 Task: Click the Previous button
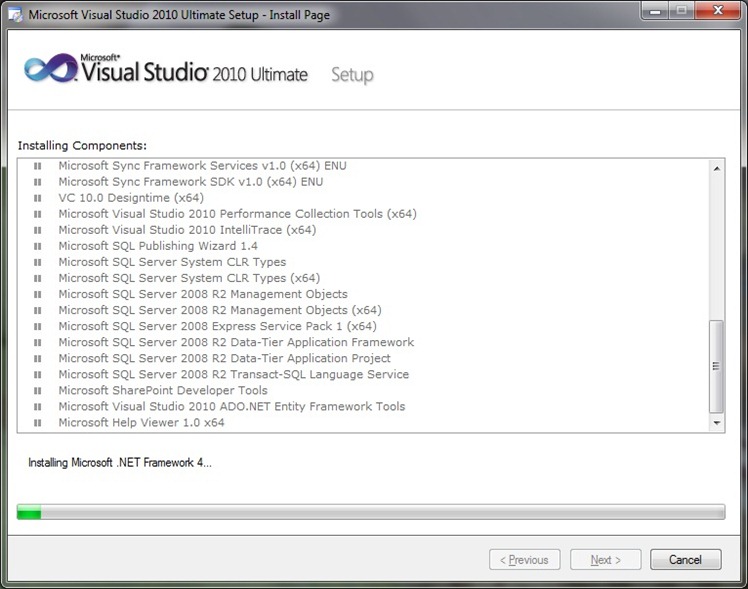click(524, 559)
